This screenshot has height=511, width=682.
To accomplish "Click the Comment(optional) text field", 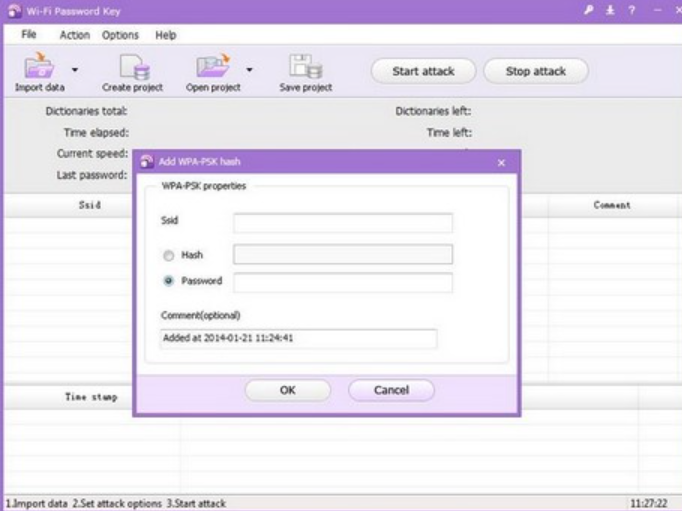I will pos(298,338).
